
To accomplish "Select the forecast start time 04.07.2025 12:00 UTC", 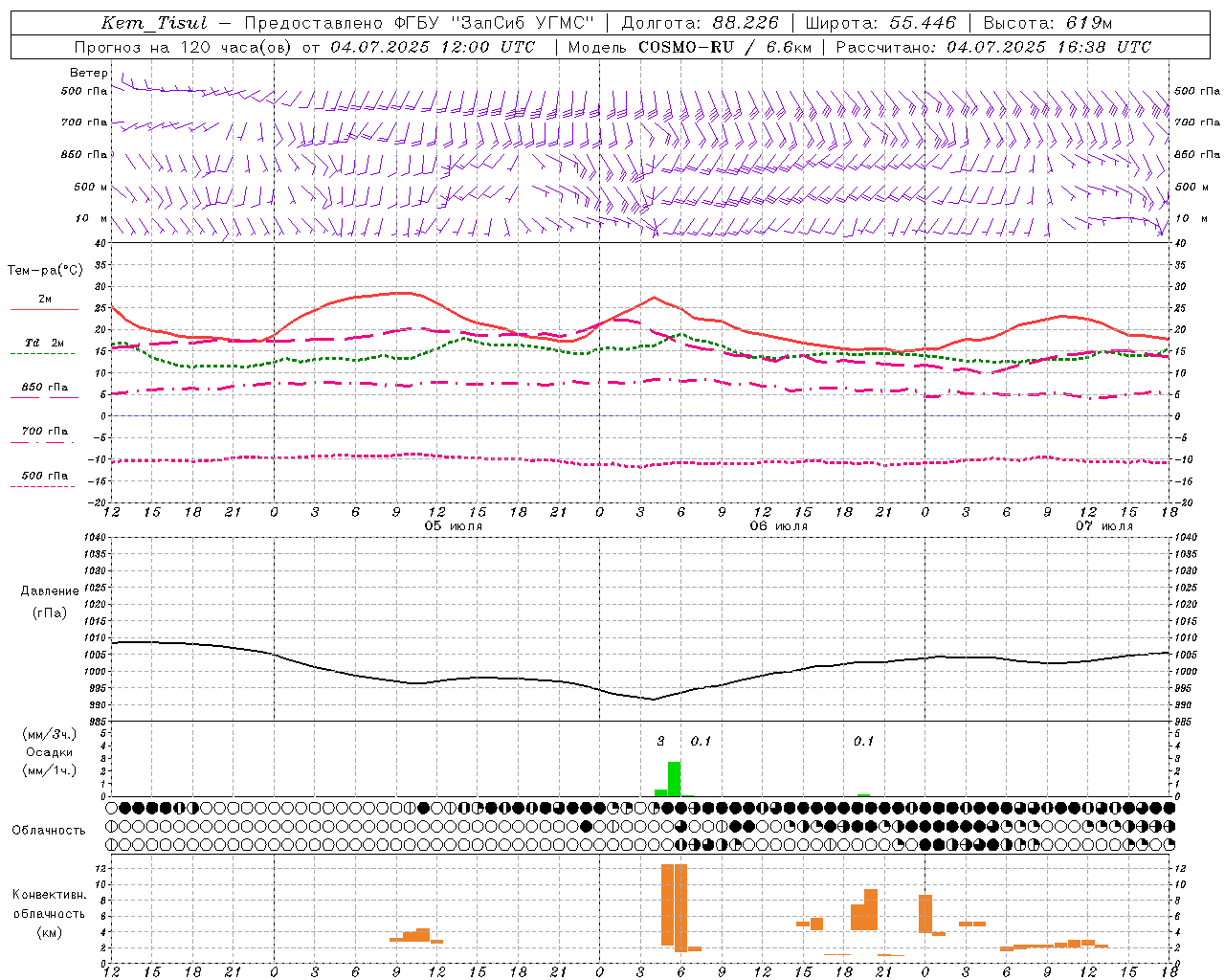I will 434,47.
